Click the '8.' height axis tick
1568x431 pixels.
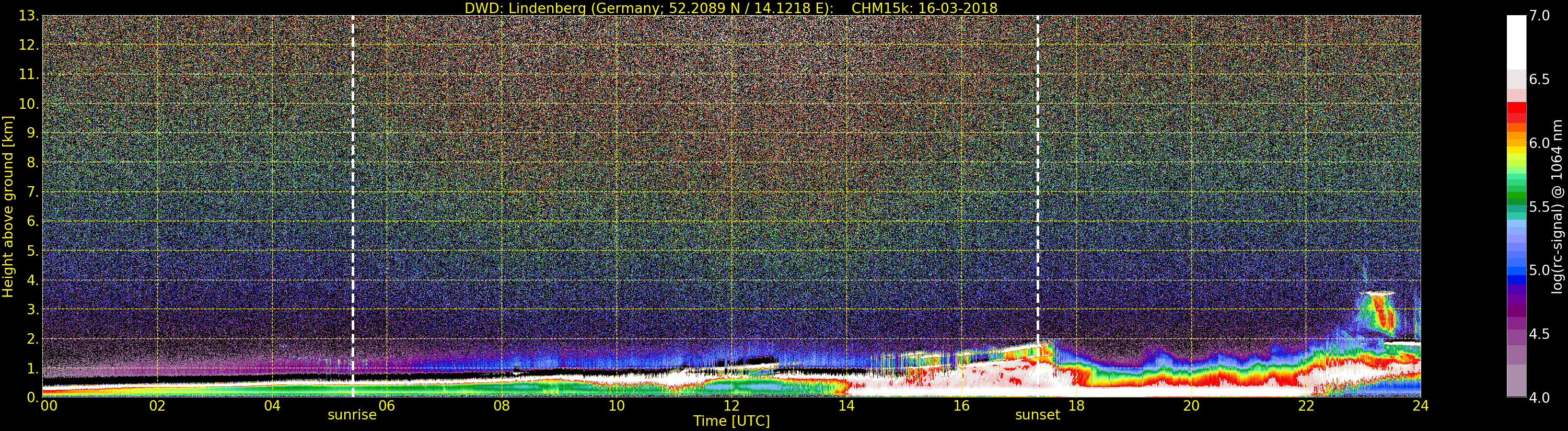click(33, 163)
